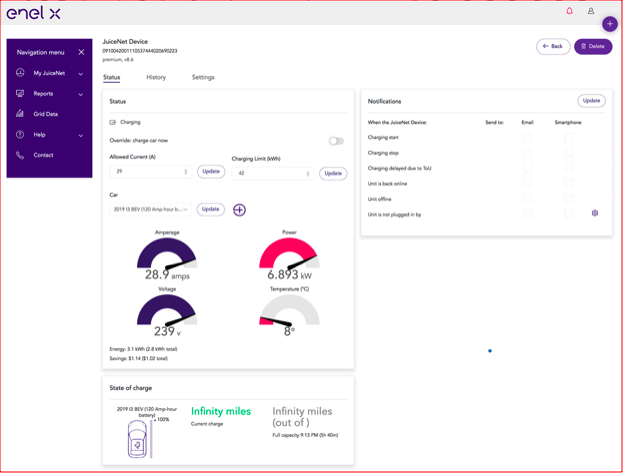Click the notification bell icon
The height and width of the screenshot is (473, 623).
[x=570, y=11]
